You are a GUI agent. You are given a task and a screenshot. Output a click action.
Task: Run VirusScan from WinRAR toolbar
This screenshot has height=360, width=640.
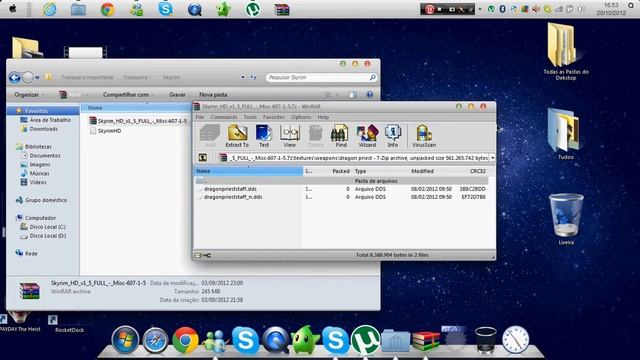point(424,136)
